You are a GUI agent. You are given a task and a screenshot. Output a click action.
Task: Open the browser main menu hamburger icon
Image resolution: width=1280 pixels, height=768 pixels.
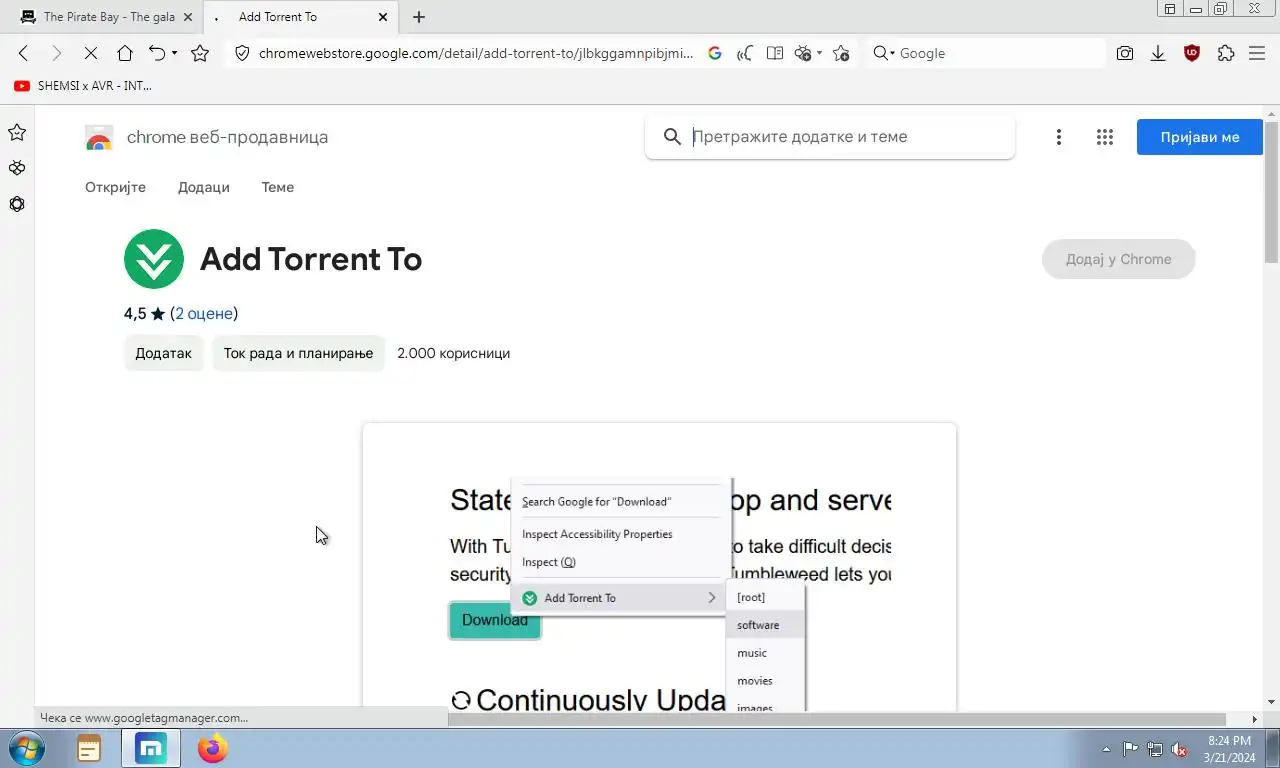tap(1257, 53)
